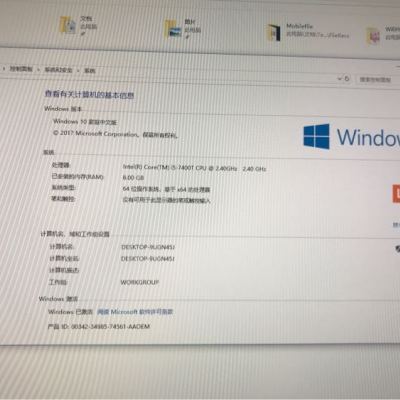Image resolution: width=400 pixels, height=400 pixels.
Task: Open the Pictures quick access folder icon
Action: (x=173, y=29)
